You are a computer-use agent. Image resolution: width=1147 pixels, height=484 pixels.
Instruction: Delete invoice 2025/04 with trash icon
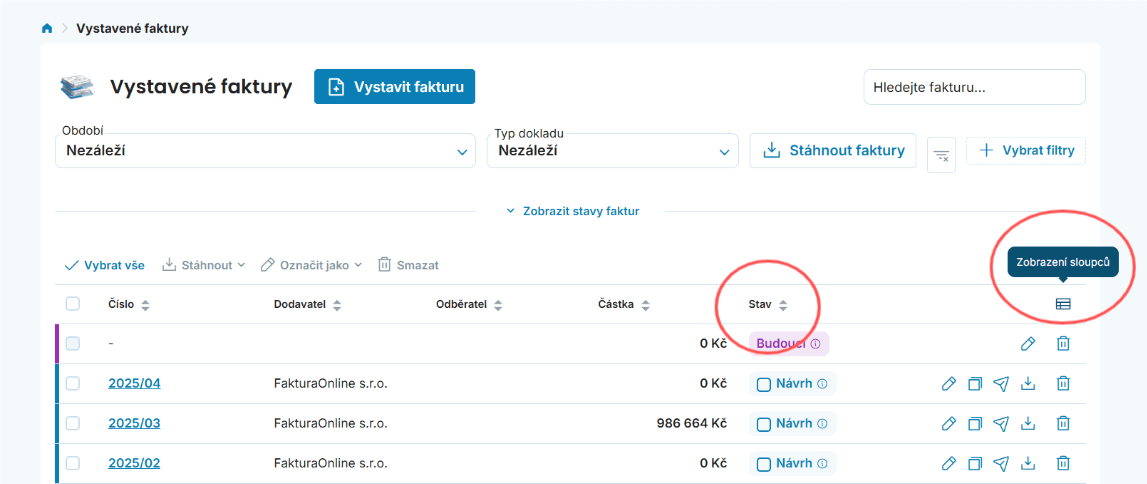click(x=1064, y=383)
